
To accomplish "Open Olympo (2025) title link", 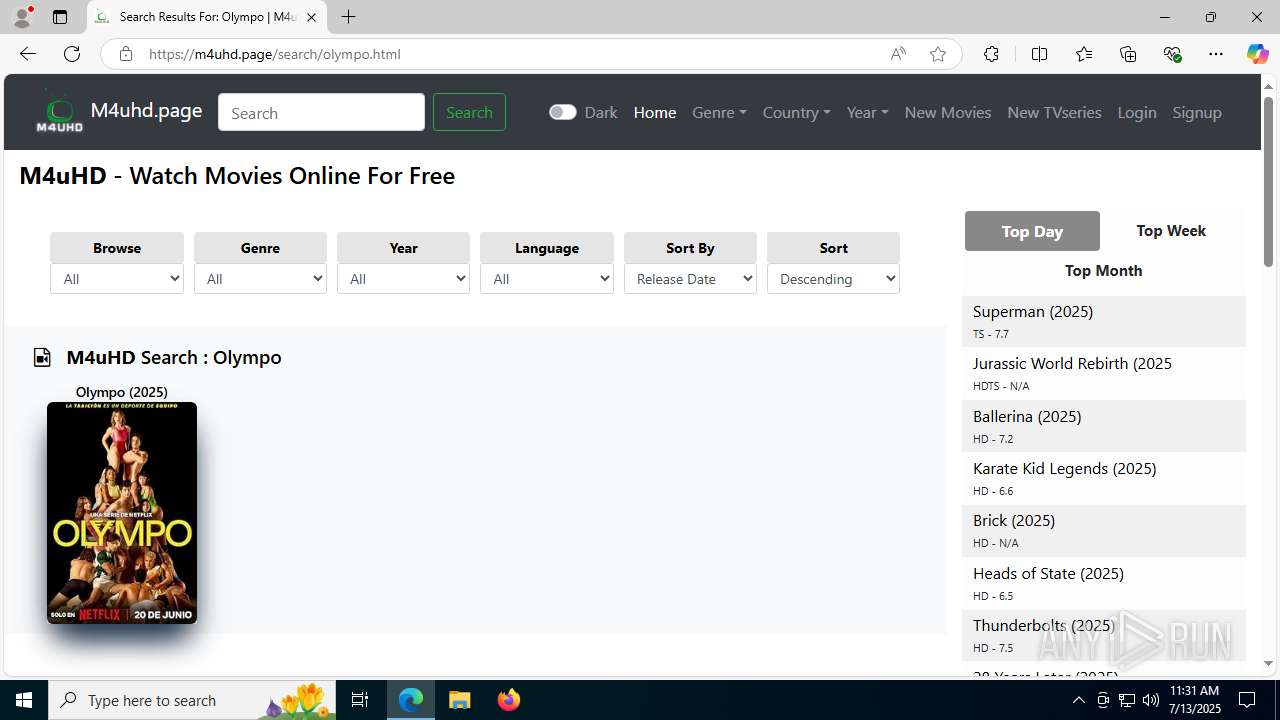I will pos(122,392).
